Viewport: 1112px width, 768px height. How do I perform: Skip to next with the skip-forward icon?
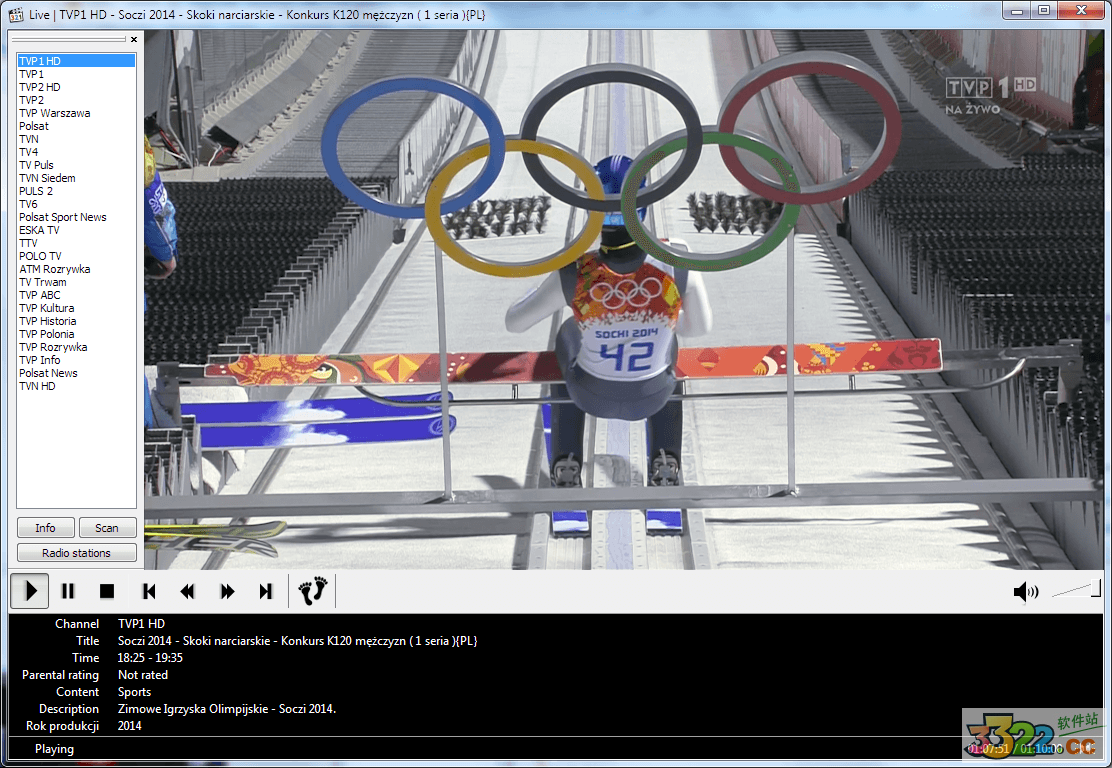click(265, 591)
